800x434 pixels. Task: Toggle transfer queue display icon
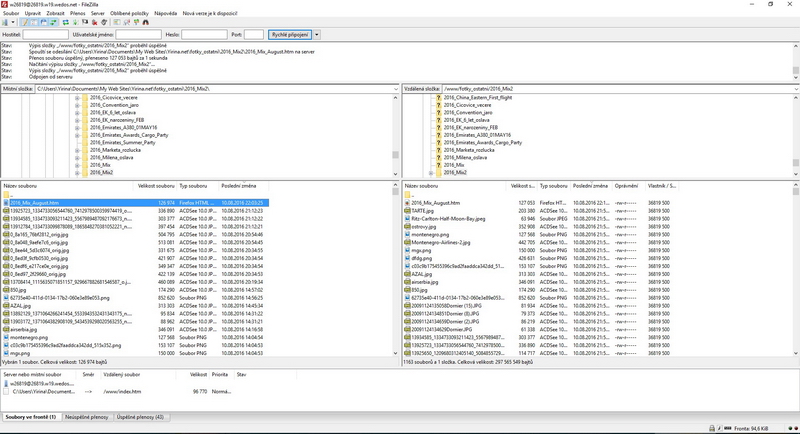(54, 20)
